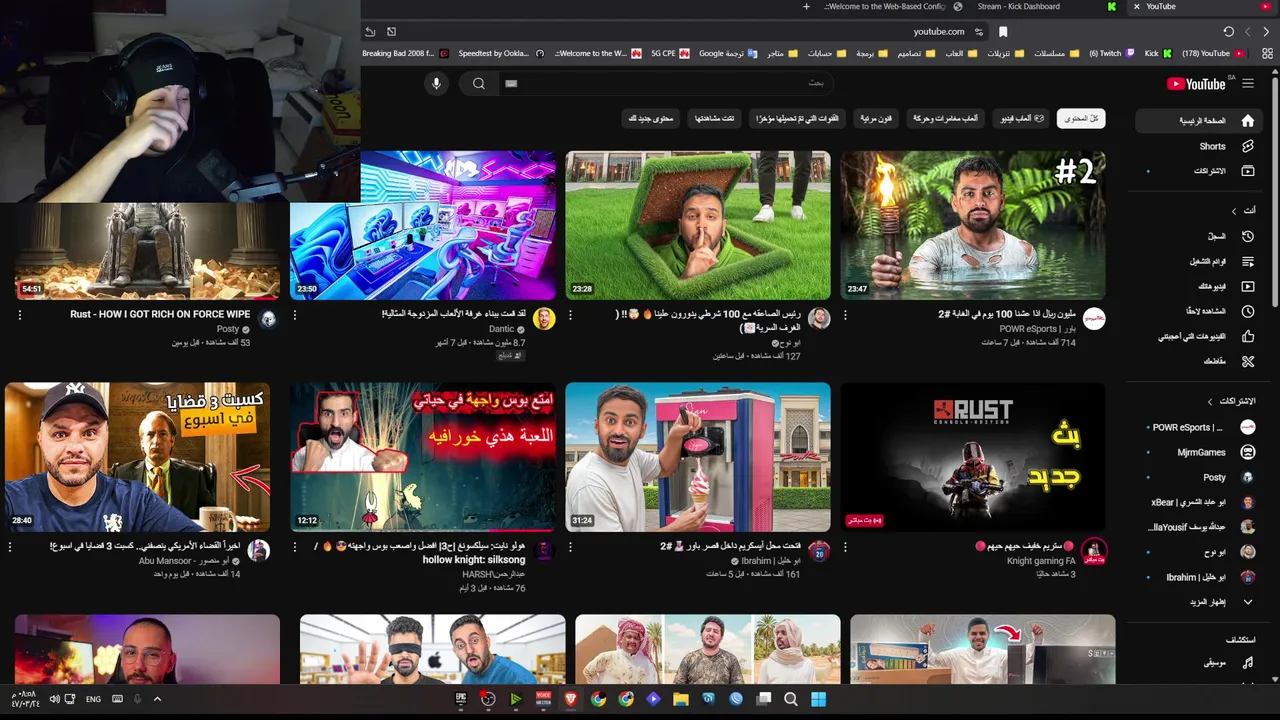Open Epic Games launcher from the taskbar
Viewport: 1280px width, 720px height.
tap(461, 699)
